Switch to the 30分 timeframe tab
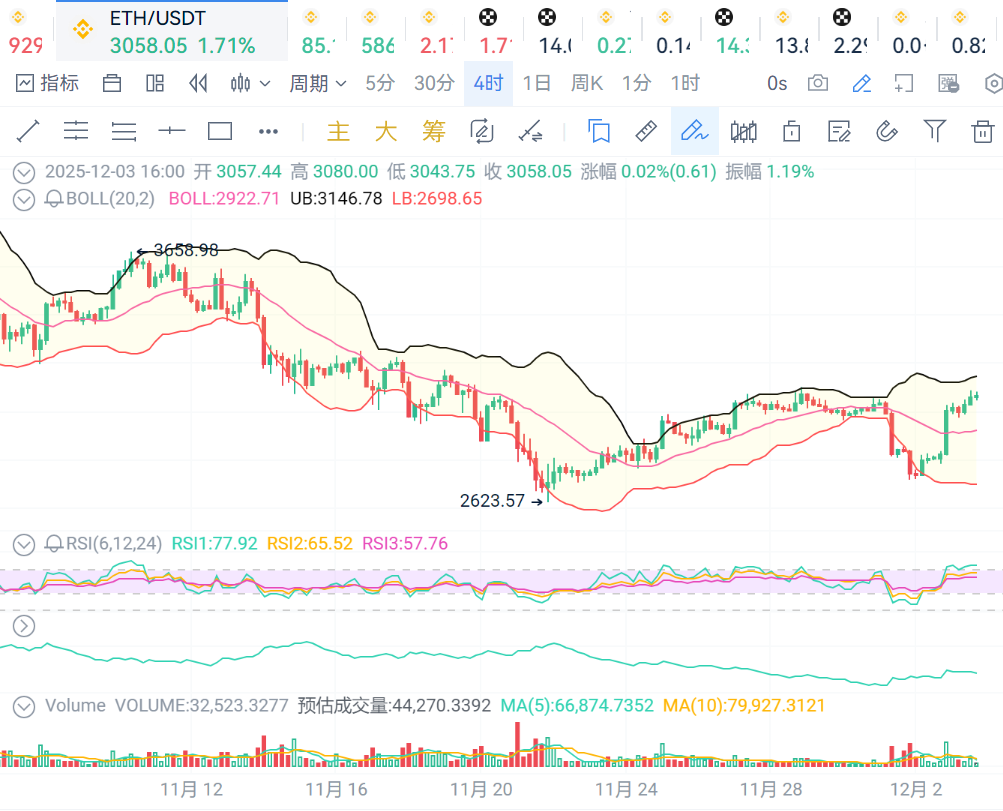 (x=433, y=84)
